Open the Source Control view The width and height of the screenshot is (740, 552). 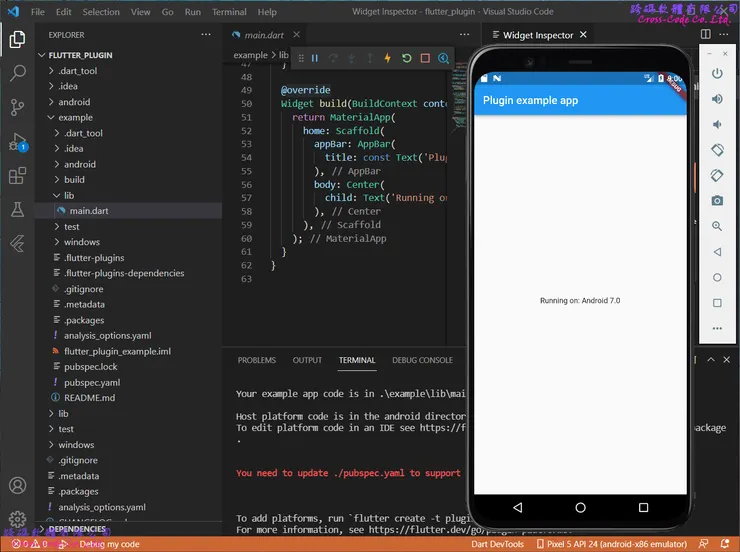click(17, 107)
